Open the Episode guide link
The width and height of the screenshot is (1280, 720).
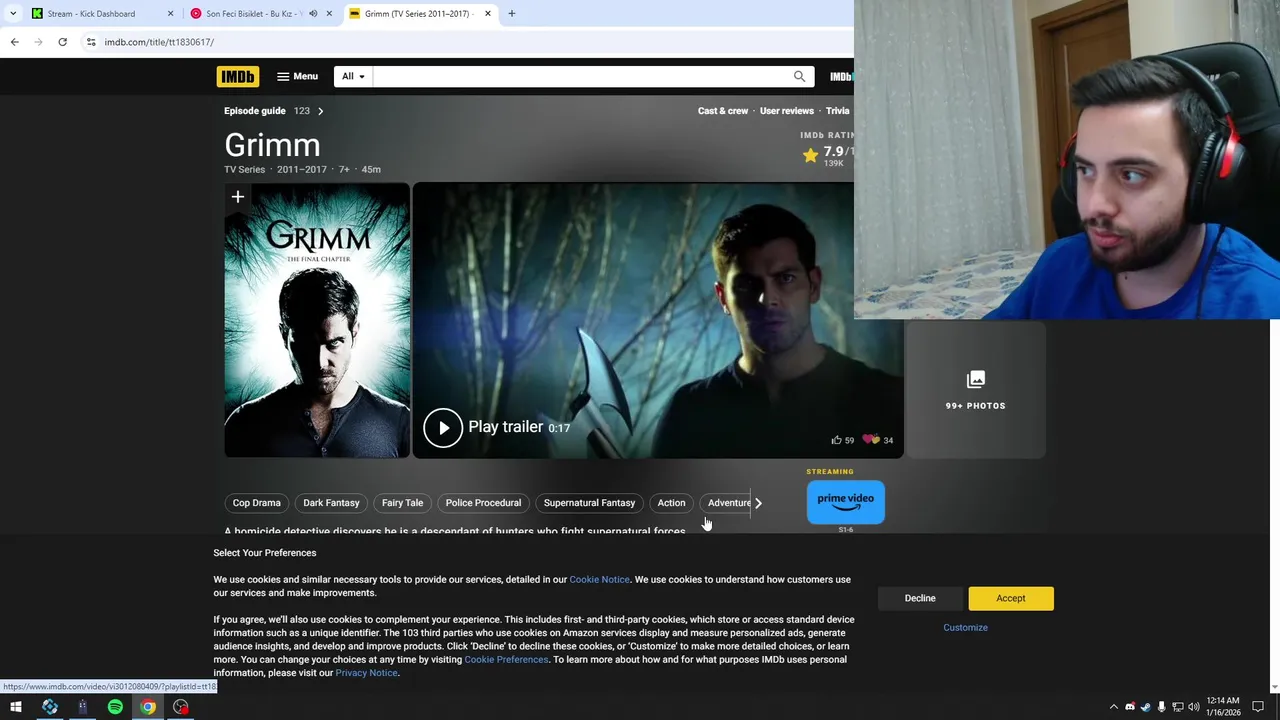(x=255, y=111)
